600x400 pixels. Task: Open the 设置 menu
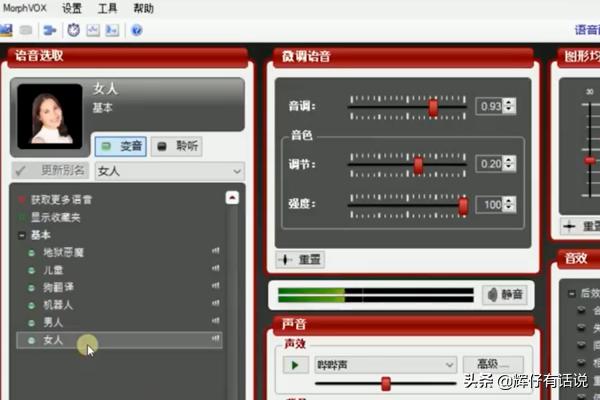point(72,8)
